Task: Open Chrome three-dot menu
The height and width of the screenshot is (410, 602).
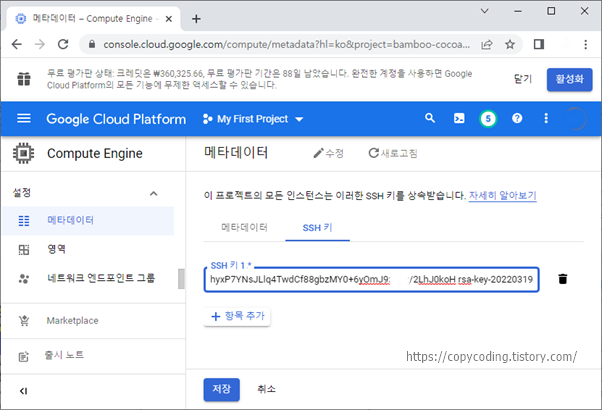Action: tap(585, 45)
